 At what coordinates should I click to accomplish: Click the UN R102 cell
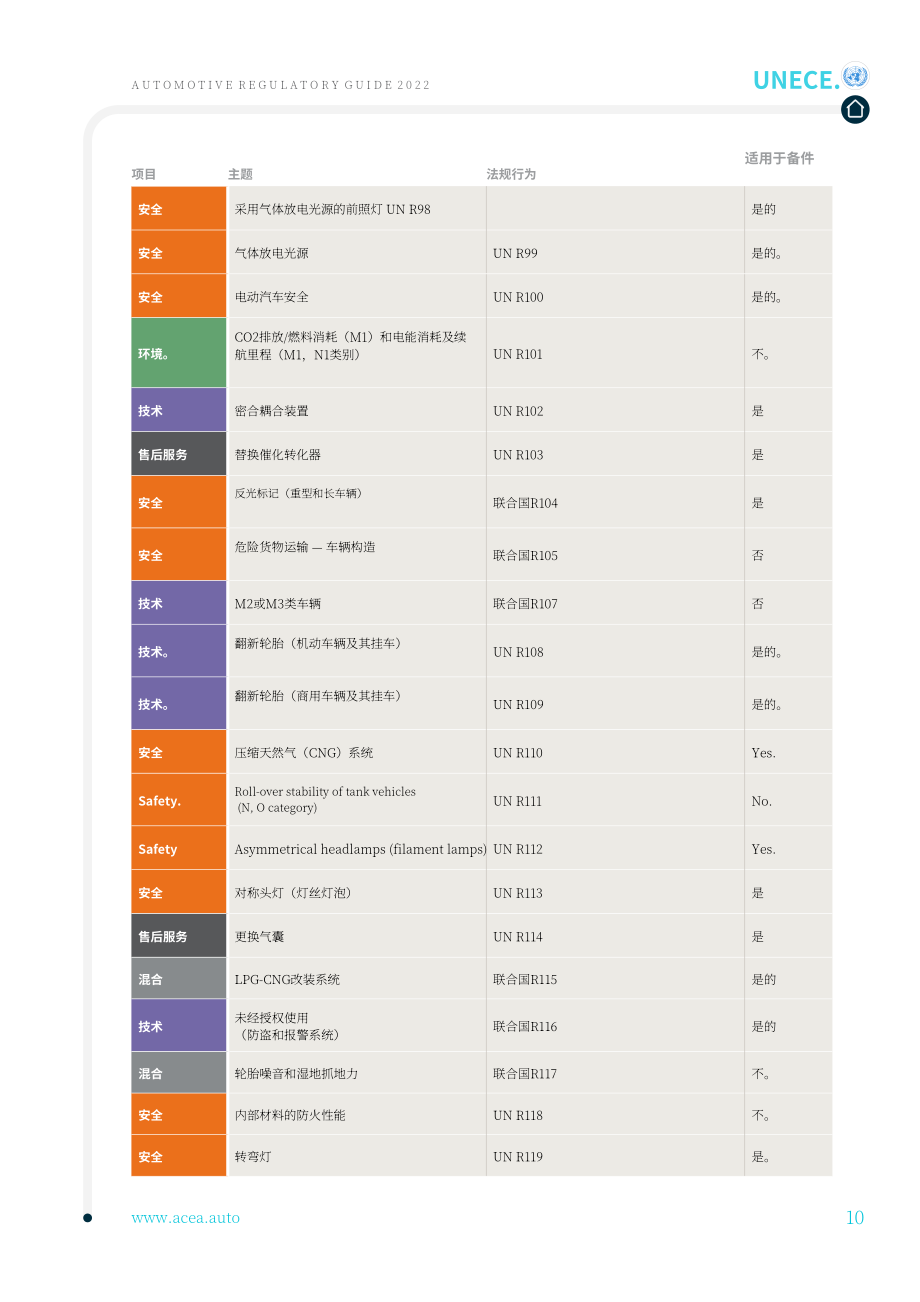615,410
